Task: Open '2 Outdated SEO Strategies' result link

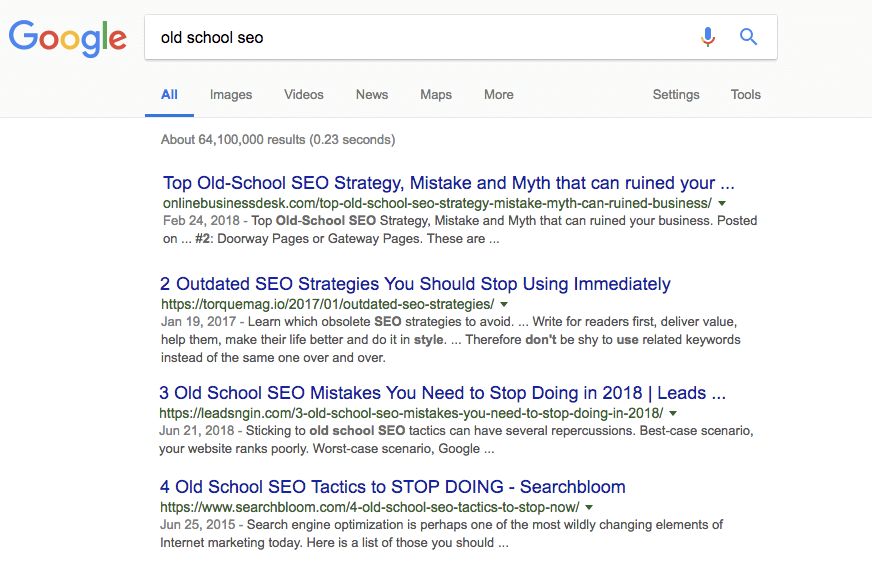Action: click(x=415, y=284)
